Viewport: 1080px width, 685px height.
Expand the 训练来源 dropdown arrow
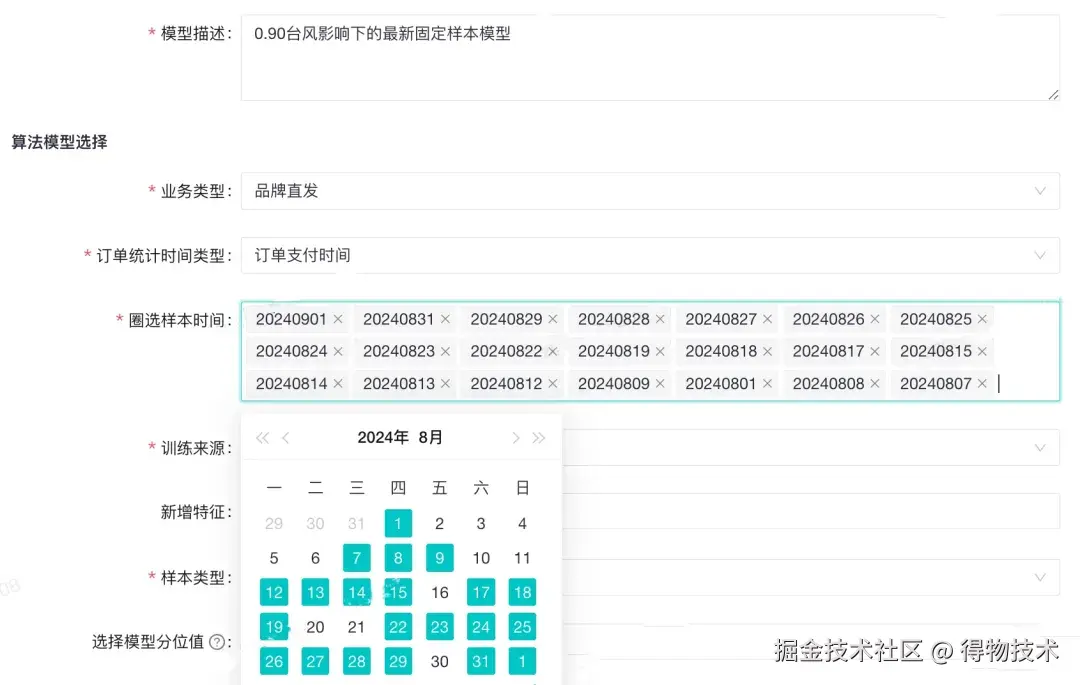tap(1040, 447)
